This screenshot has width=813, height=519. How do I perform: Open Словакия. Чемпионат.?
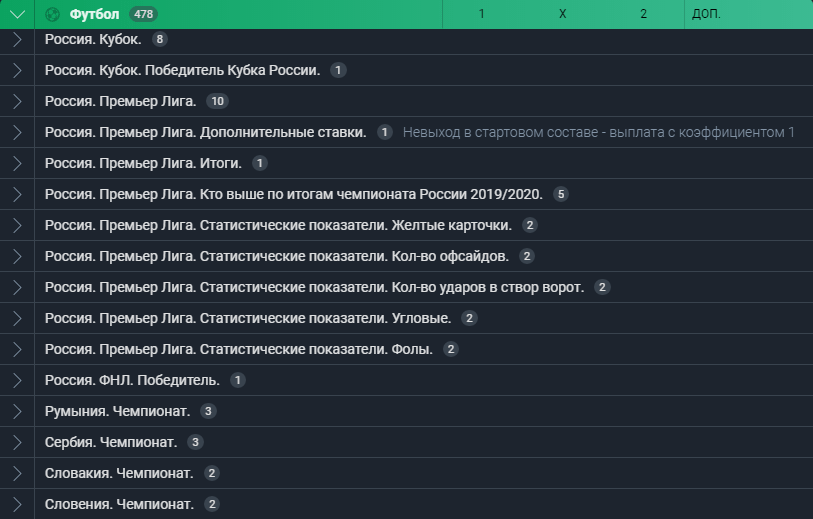coord(119,473)
